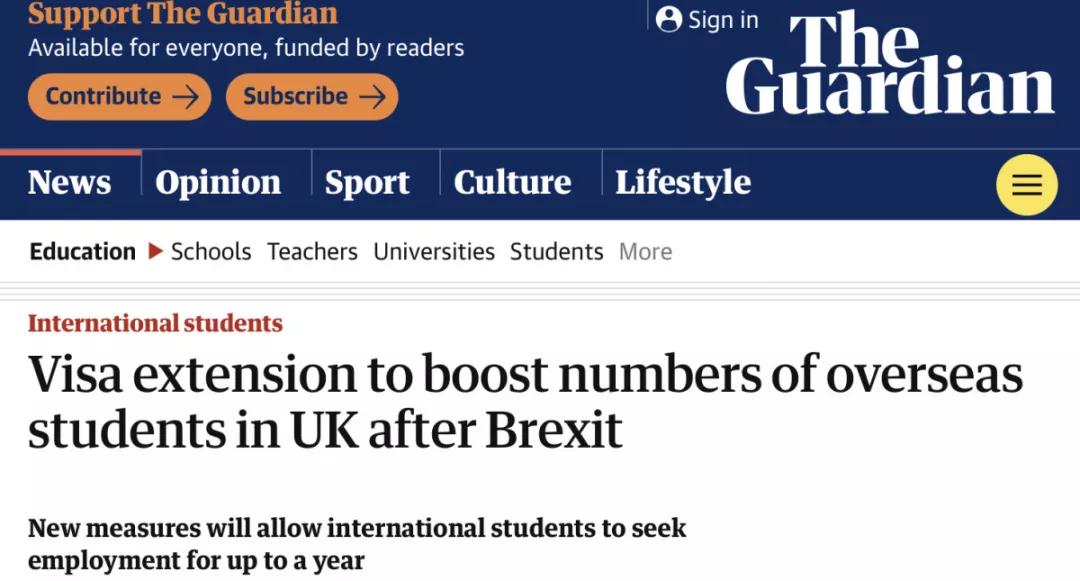Image resolution: width=1080 pixels, height=581 pixels.
Task: Open the yellow hamburger menu
Action: (1026, 185)
